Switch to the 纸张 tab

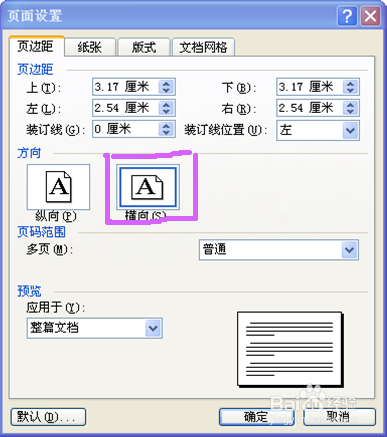(90, 47)
